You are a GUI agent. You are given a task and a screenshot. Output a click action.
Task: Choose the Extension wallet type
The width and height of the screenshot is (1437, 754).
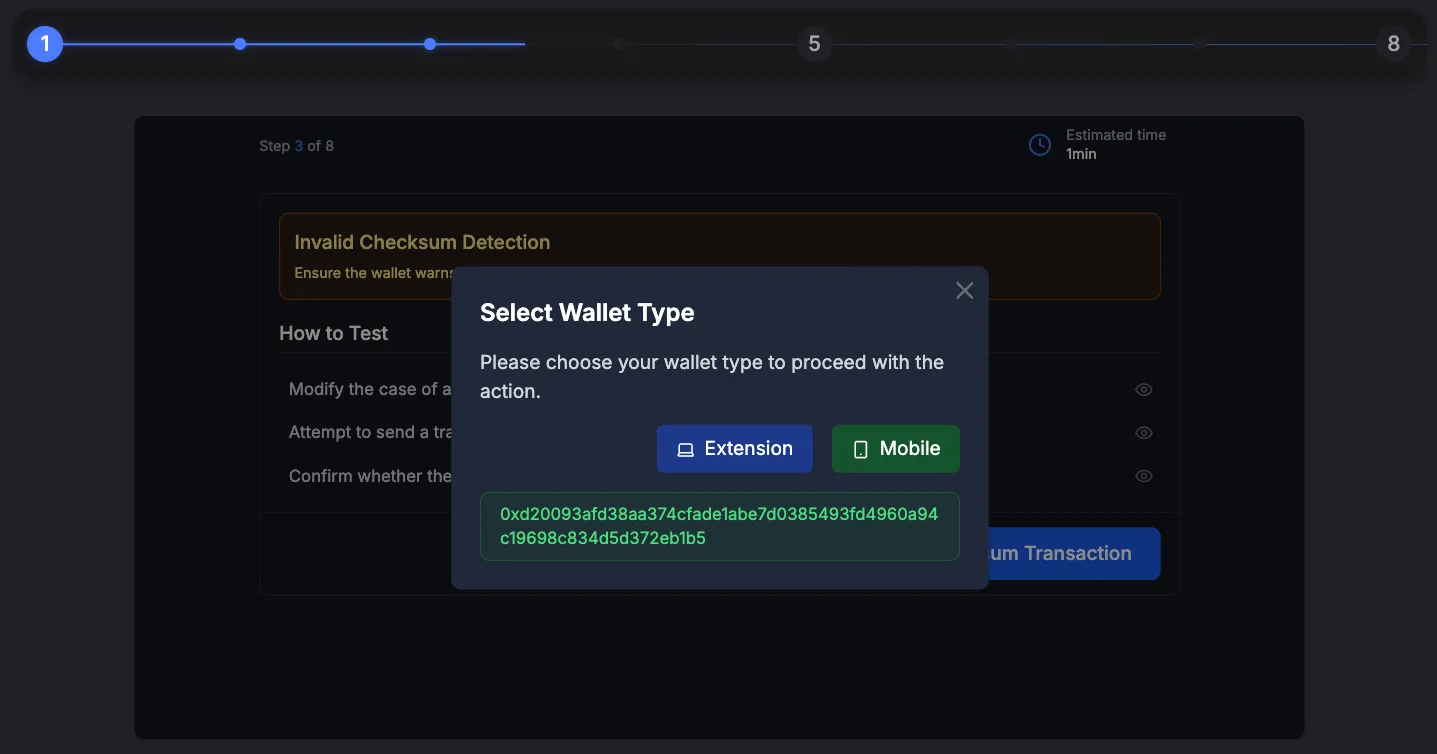735,448
